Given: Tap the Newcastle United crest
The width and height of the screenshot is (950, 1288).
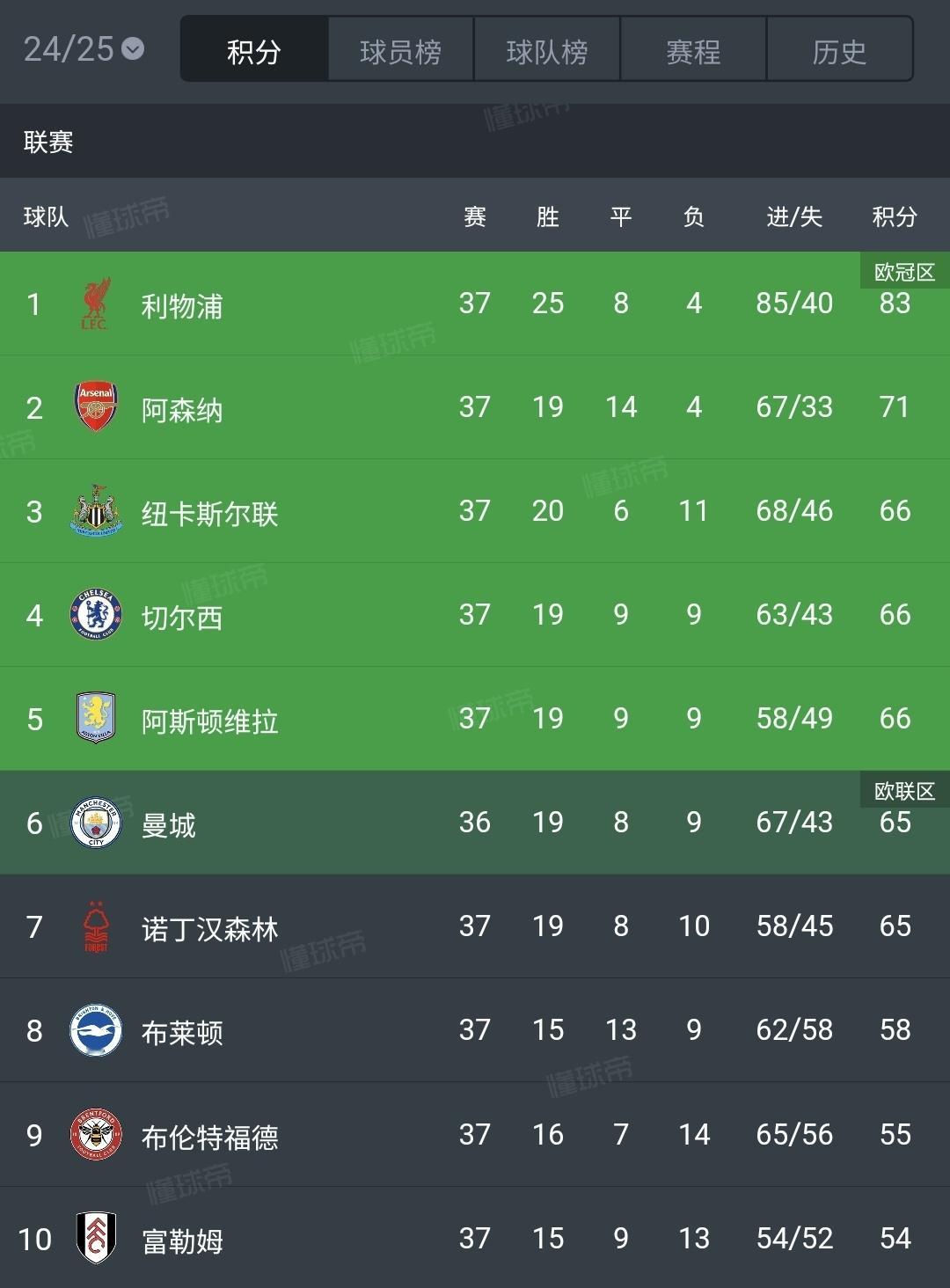Looking at the screenshot, I should coord(96,511).
